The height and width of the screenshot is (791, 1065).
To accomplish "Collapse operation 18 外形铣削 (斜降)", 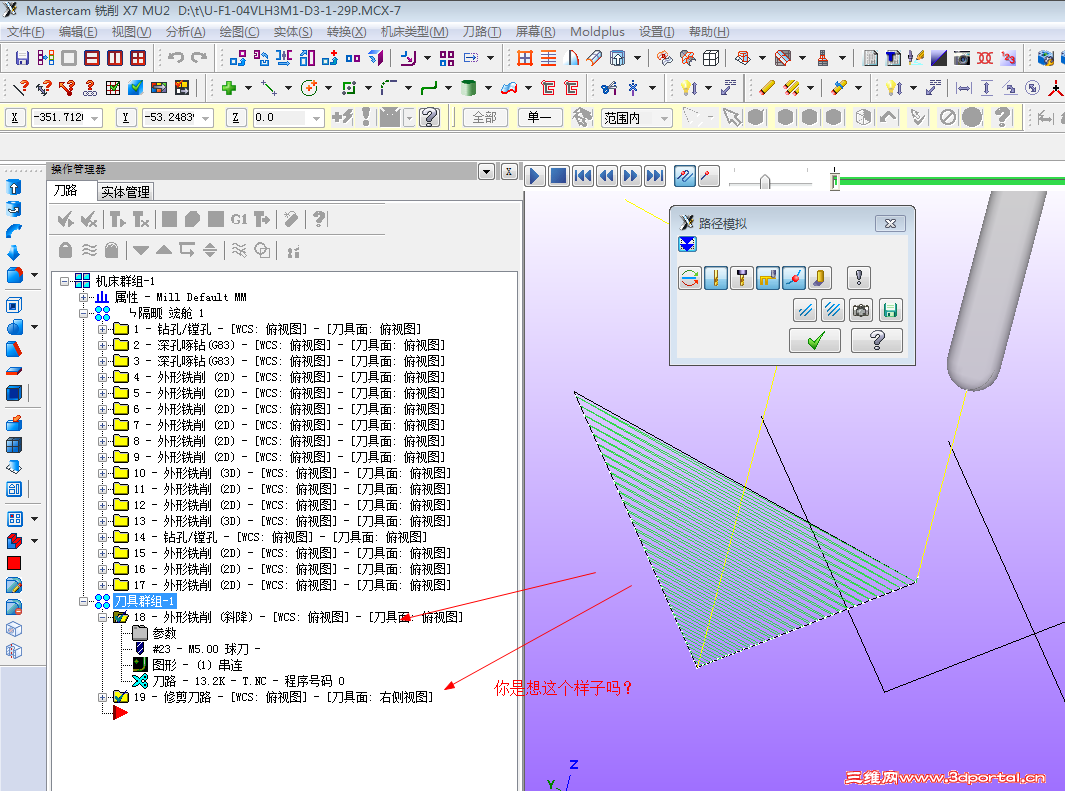I will click(x=103, y=617).
